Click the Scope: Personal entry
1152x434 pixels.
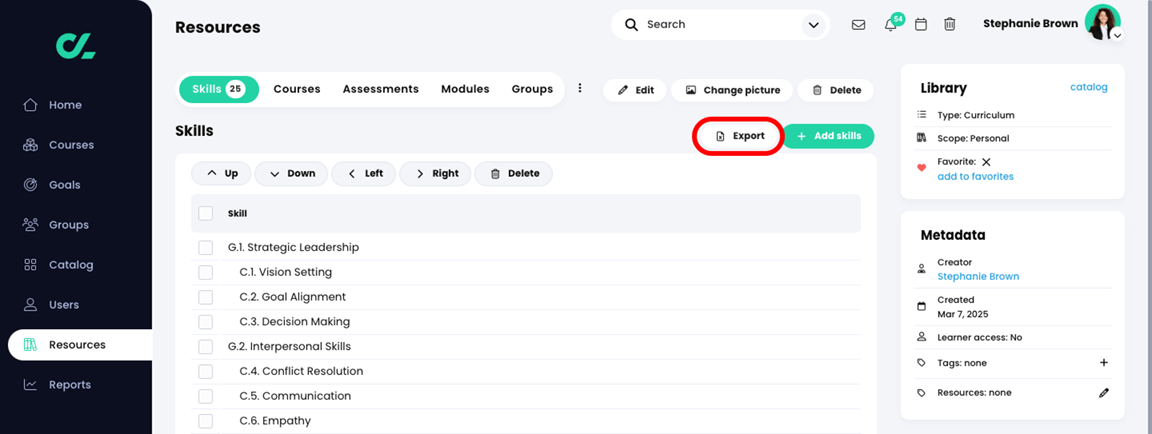pyautogui.click(x=973, y=138)
